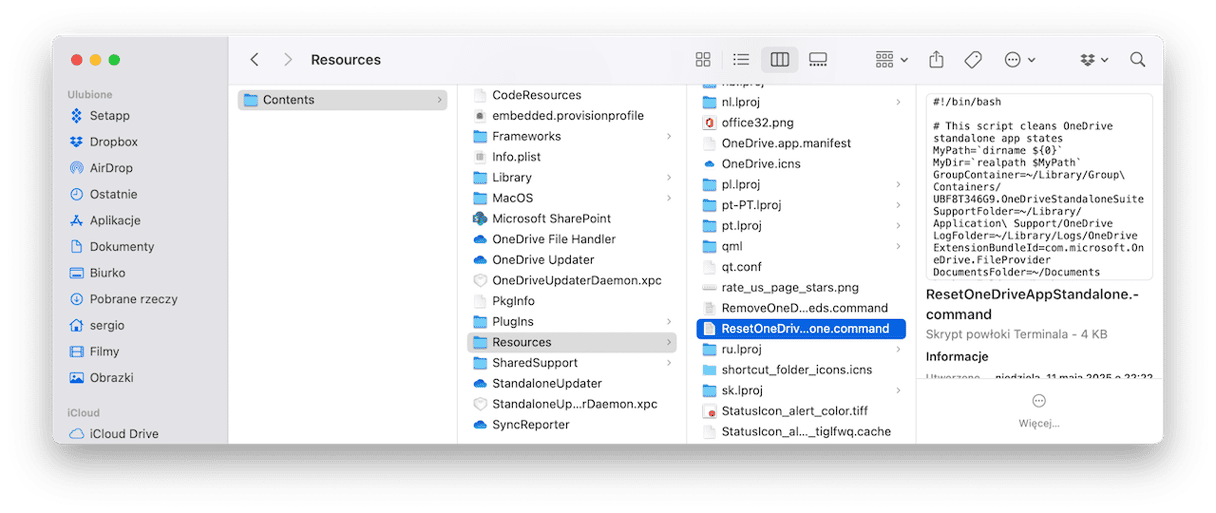Select embedded.provisionprofile file
The width and height of the screenshot is (1216, 513).
click(x=568, y=116)
